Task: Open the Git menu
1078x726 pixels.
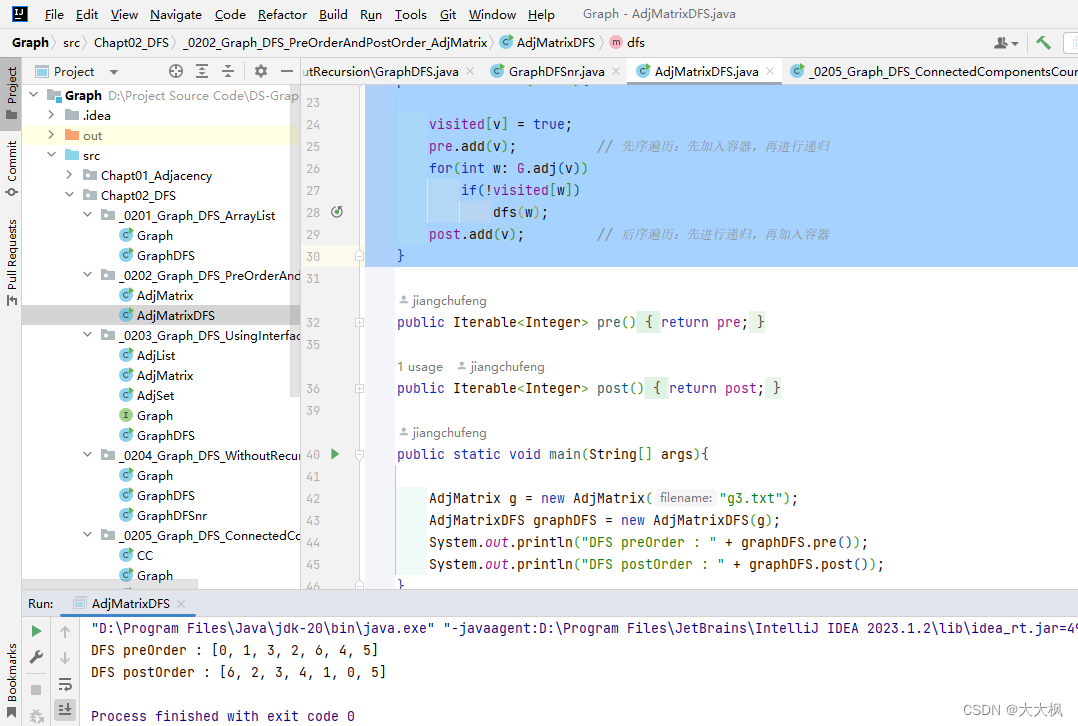Action: 448,14
